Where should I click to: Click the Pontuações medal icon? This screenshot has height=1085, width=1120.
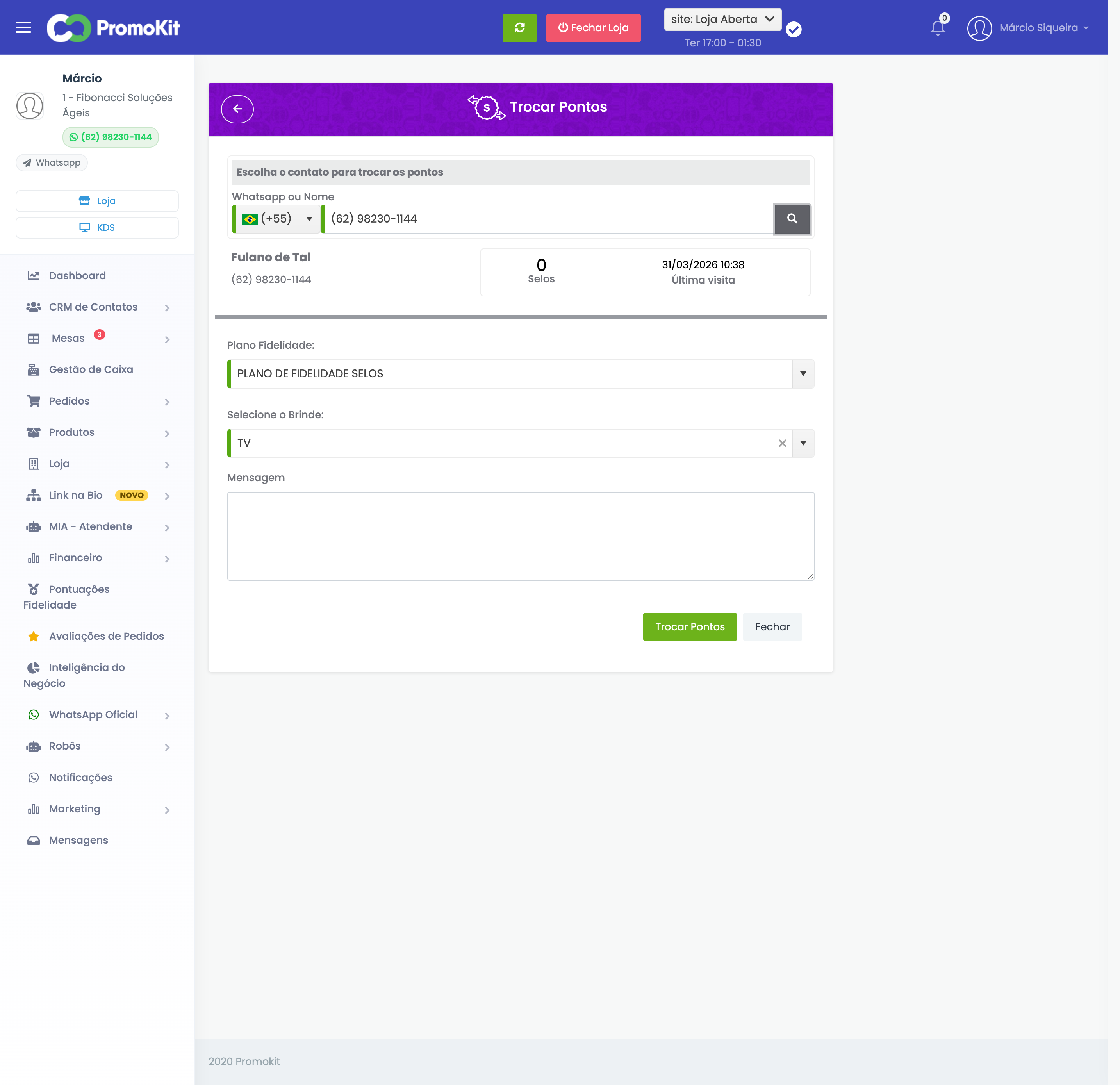[x=34, y=589]
